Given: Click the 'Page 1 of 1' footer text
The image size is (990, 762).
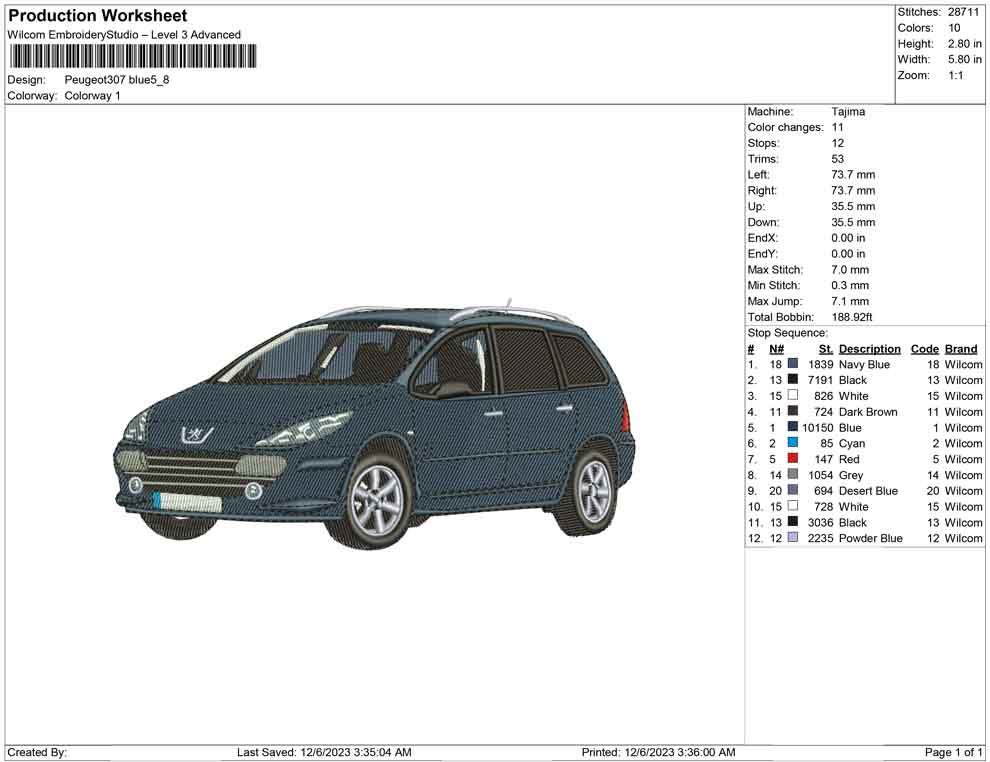Looking at the screenshot, I should (953, 752).
